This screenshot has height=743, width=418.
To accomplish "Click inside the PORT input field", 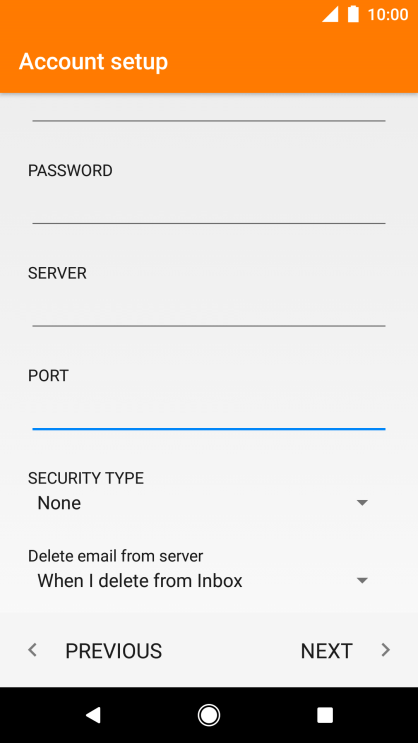I will coord(209,410).
